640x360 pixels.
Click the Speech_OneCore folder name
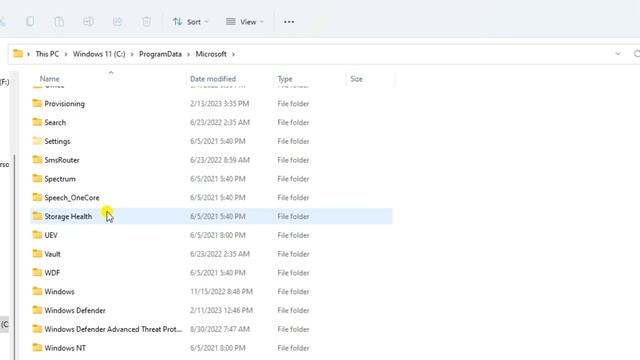(x=72, y=198)
